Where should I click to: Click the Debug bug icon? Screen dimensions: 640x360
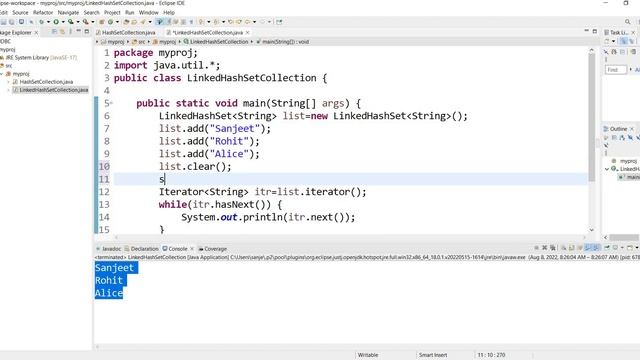point(42,22)
